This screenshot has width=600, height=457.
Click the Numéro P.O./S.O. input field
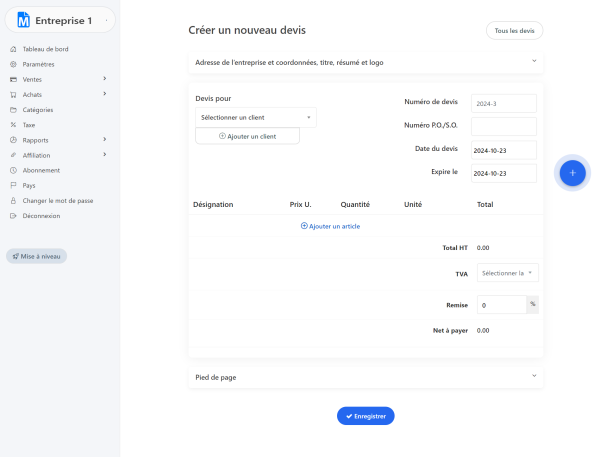(x=503, y=127)
